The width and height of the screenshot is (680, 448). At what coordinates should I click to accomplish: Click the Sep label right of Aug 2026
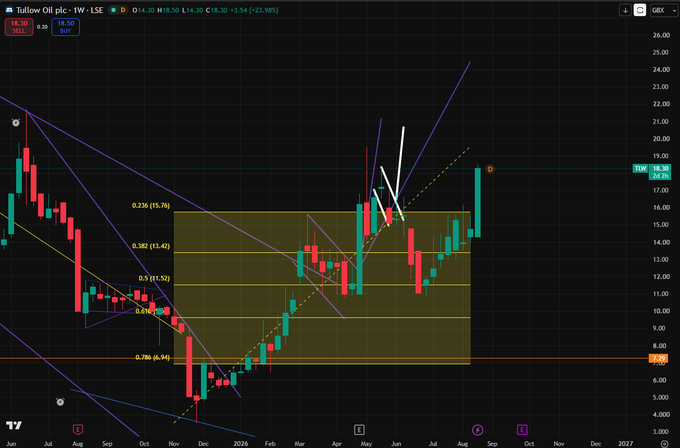tap(492, 444)
